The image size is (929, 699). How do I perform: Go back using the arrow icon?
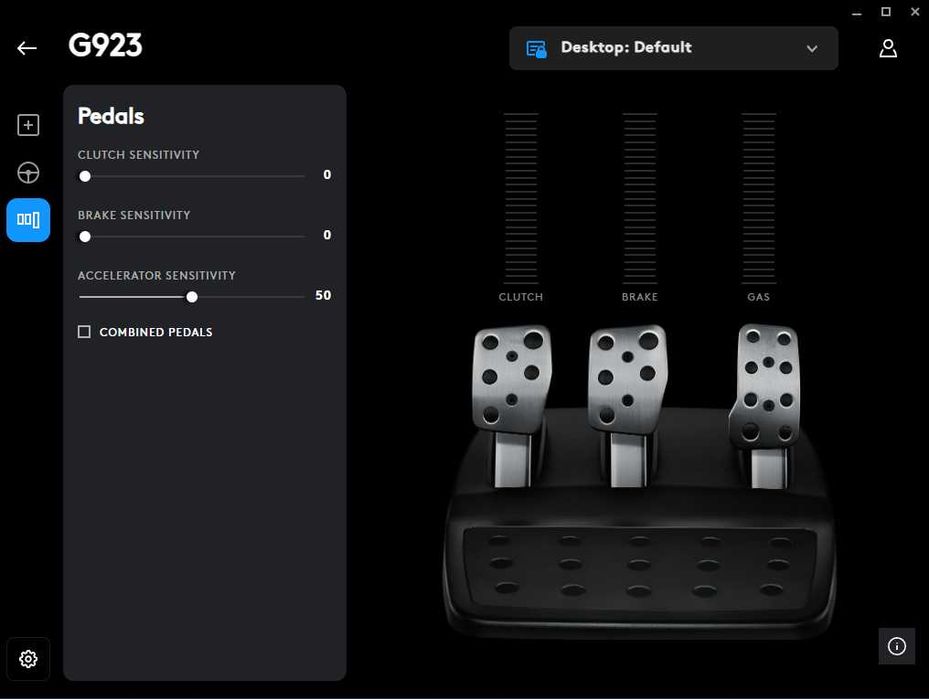(27, 48)
